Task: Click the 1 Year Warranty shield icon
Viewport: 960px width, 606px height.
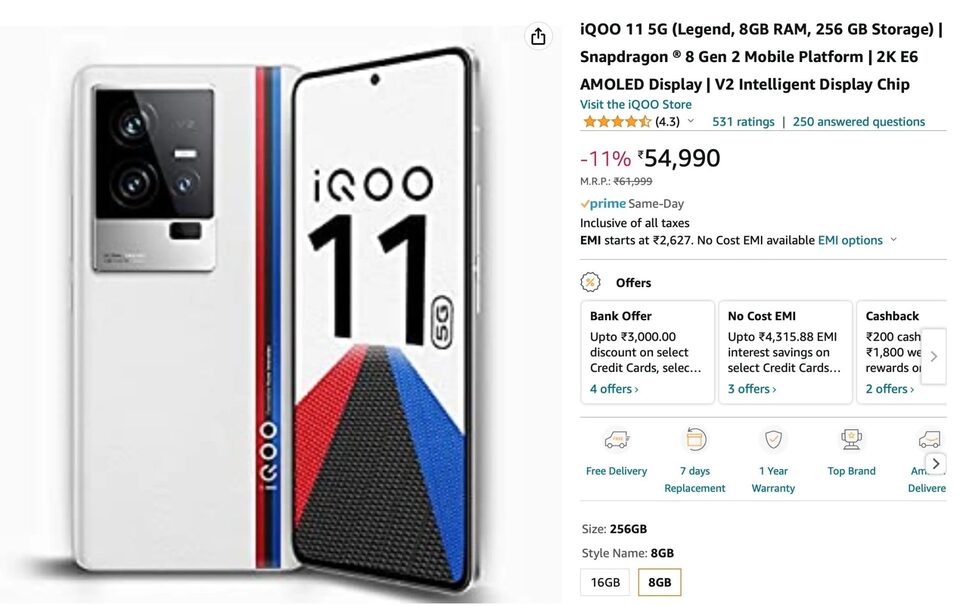Action: 773,440
